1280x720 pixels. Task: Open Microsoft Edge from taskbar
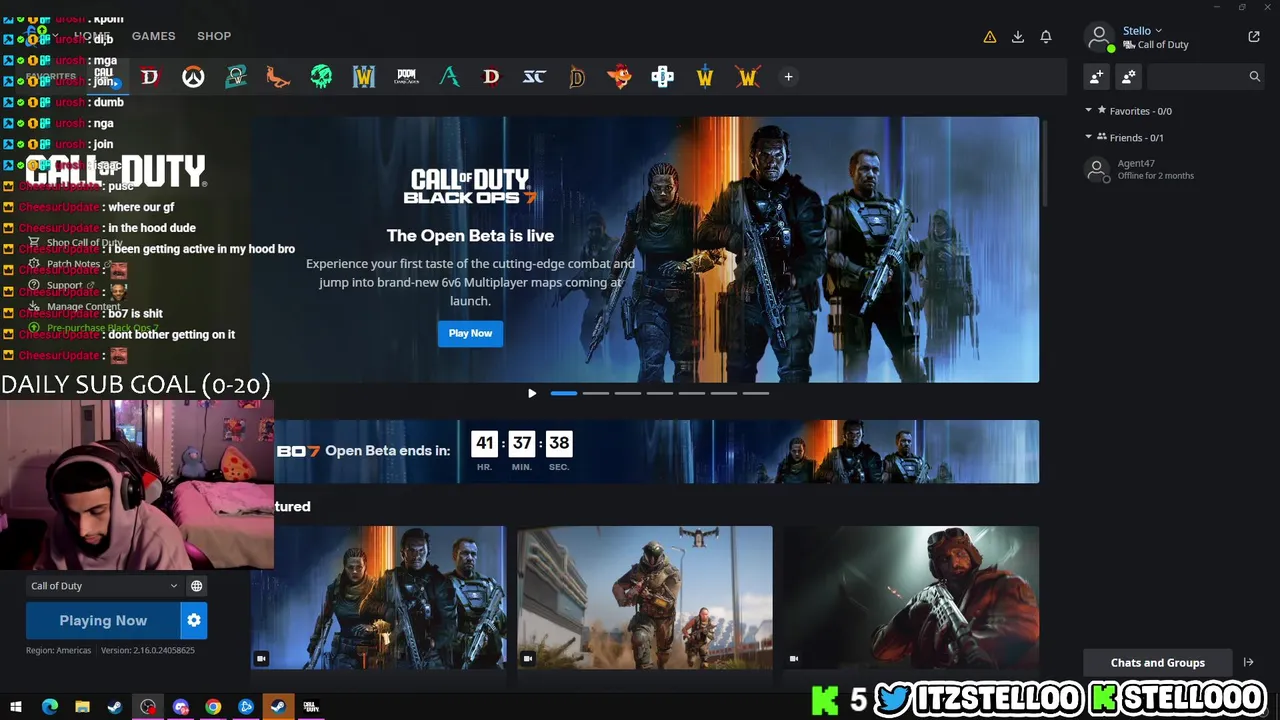pyautogui.click(x=50, y=707)
